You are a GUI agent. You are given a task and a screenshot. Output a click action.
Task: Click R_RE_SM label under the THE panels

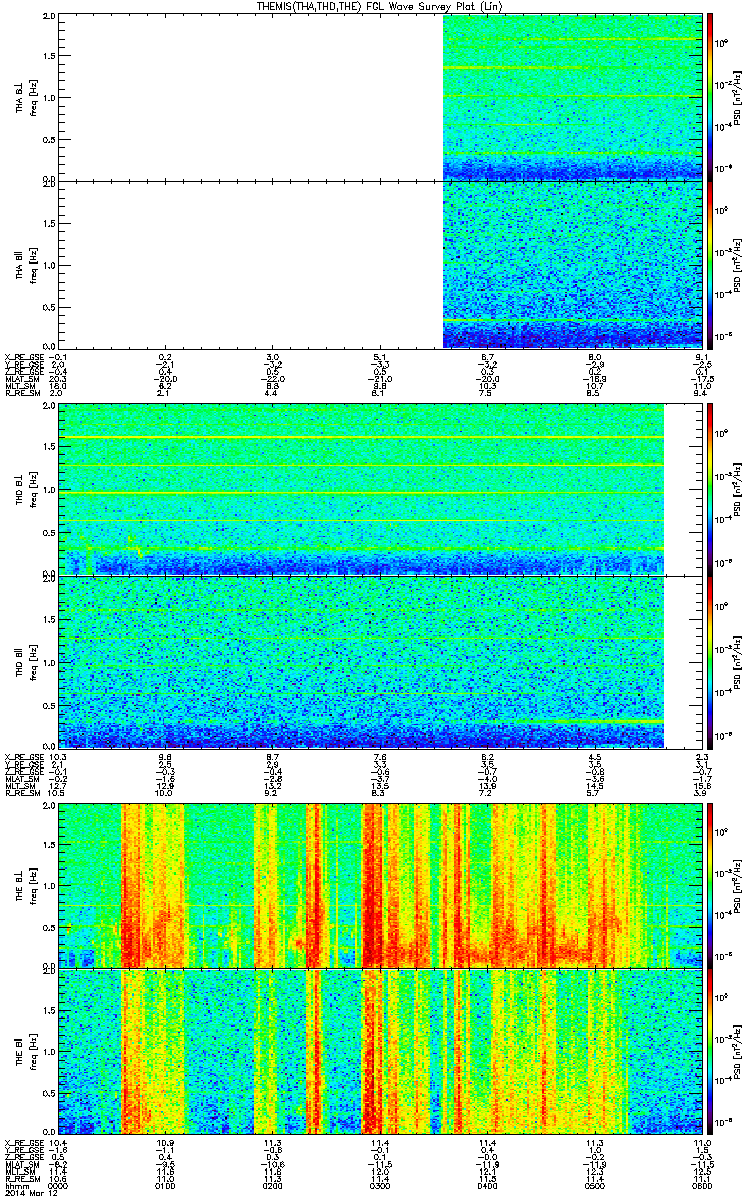[x=21, y=1179]
